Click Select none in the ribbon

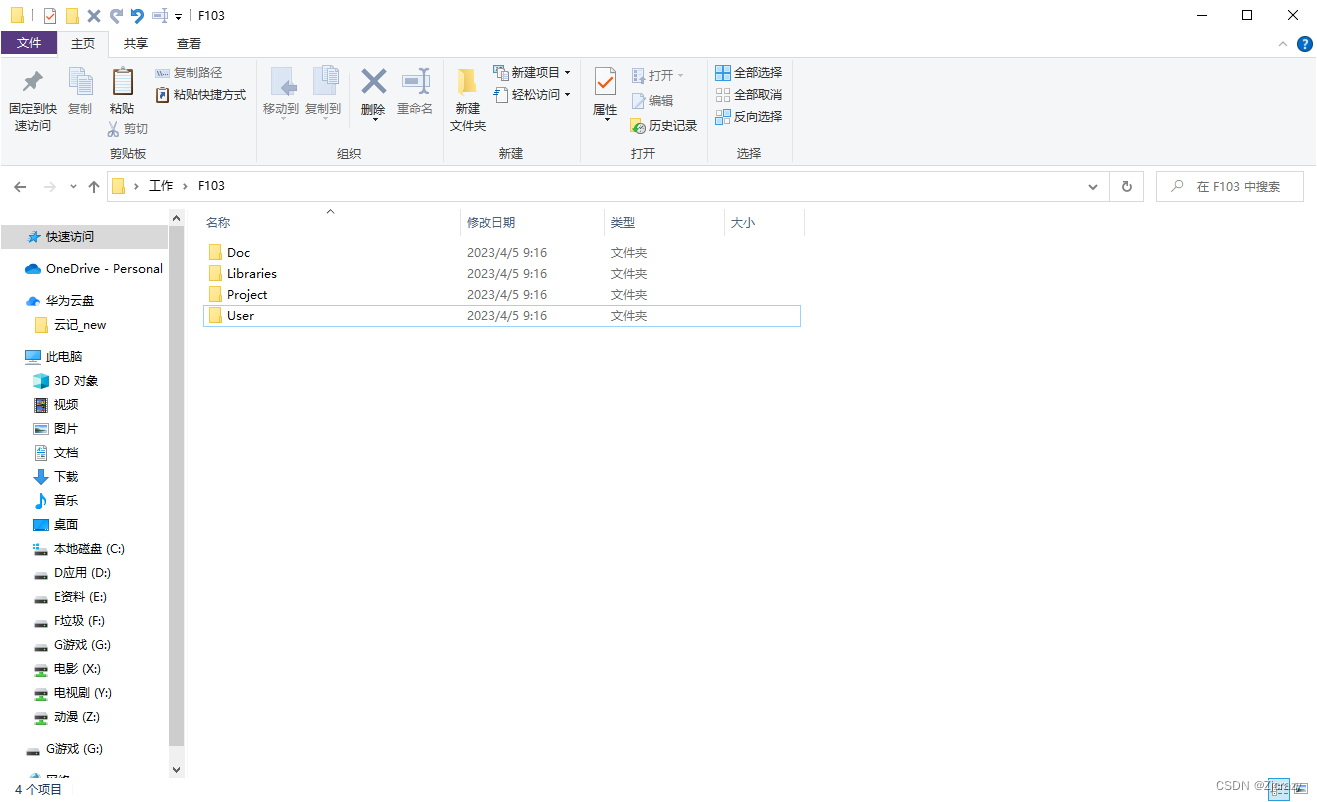coord(749,95)
